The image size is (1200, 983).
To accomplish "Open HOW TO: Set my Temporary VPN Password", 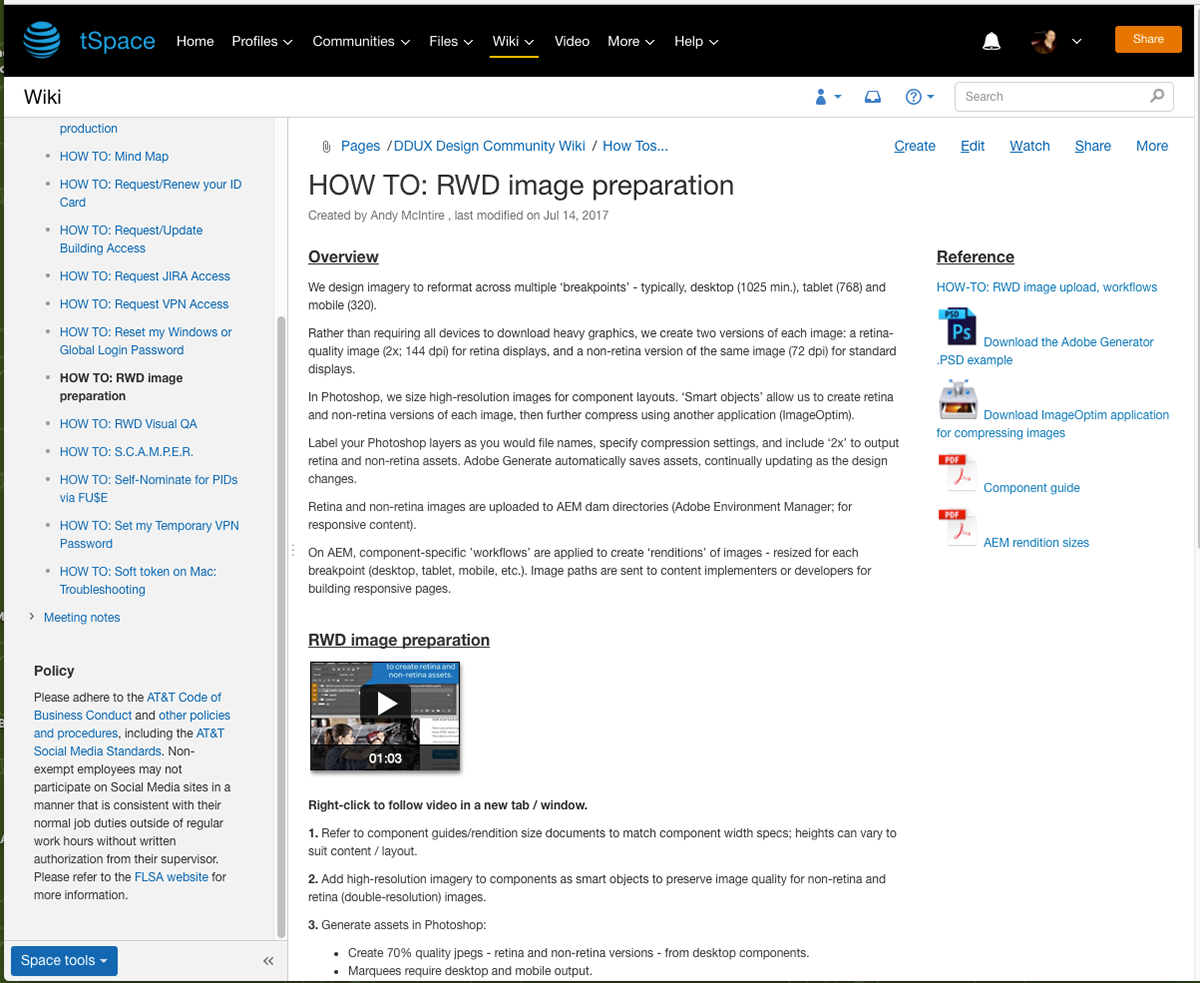I will point(149,535).
